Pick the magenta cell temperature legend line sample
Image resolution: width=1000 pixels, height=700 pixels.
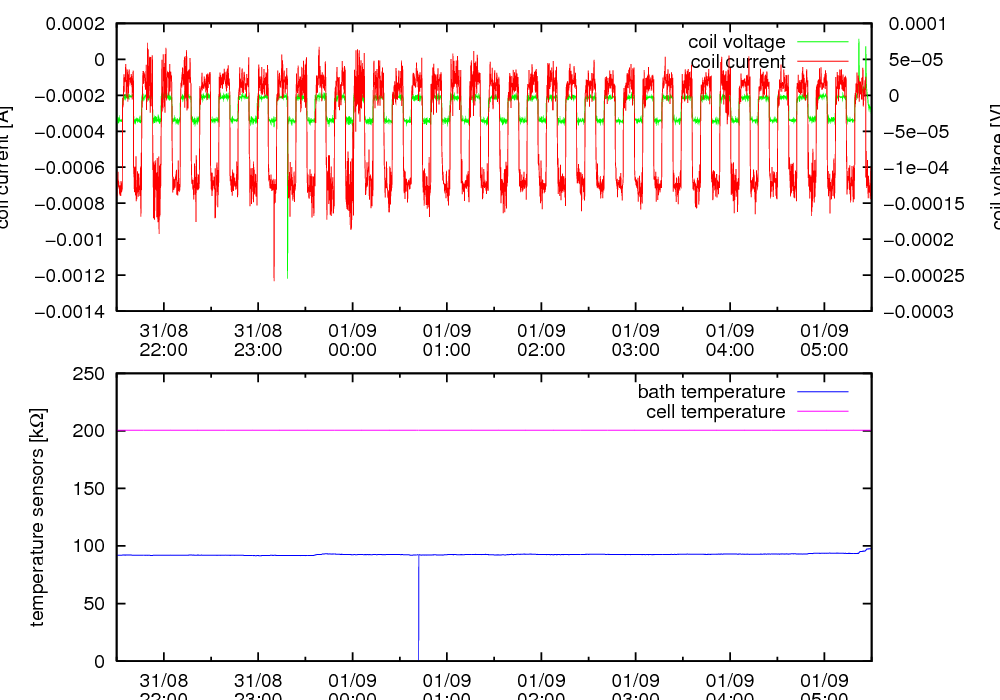tap(820, 412)
